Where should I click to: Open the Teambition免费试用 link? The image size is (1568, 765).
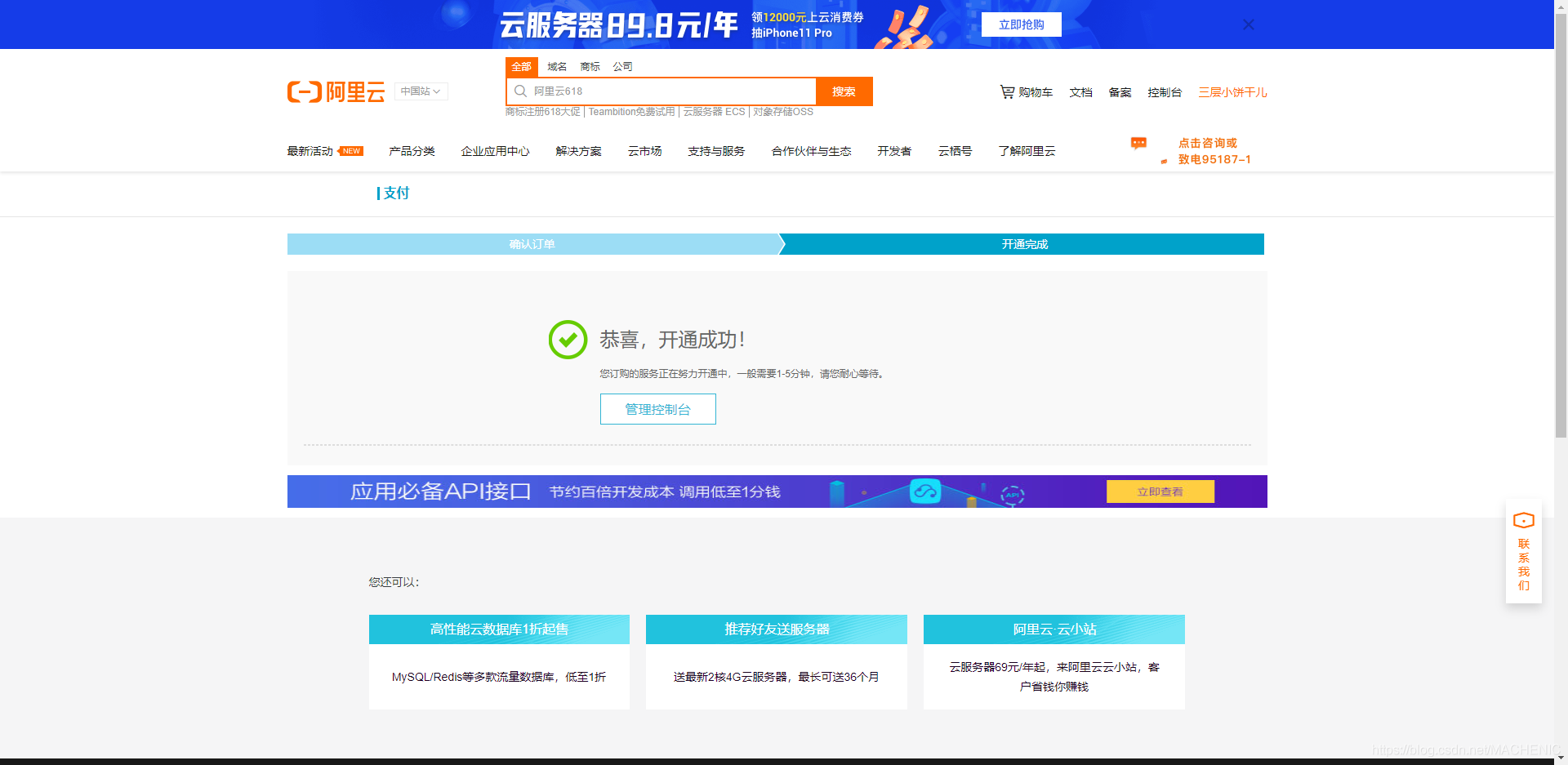(x=631, y=112)
